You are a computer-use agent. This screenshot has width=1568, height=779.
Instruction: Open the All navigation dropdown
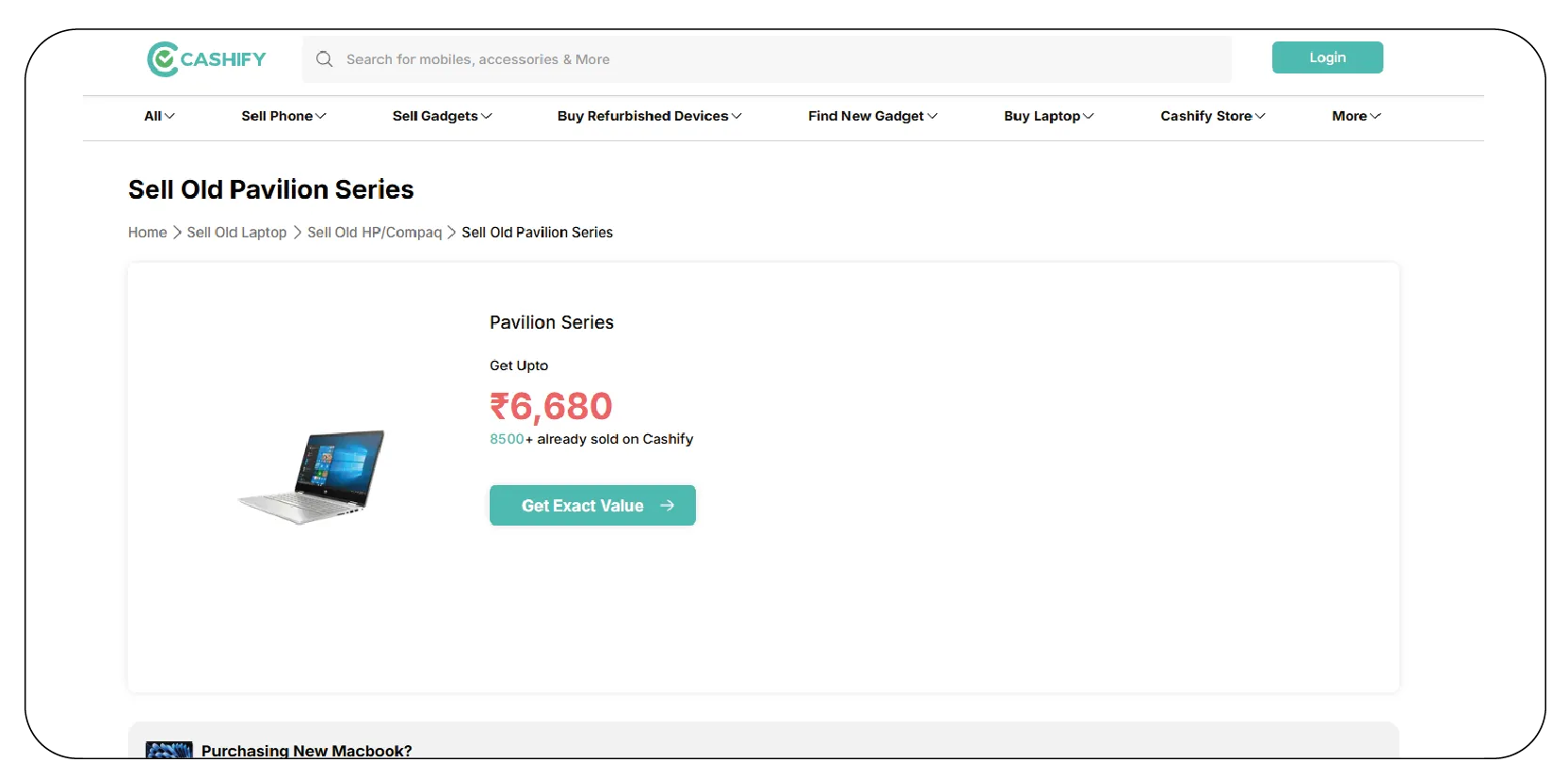(158, 116)
